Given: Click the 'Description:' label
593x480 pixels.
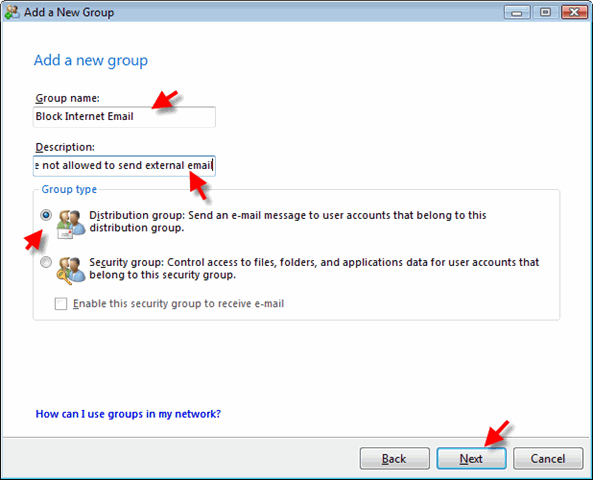Looking at the screenshot, I should pos(65,147).
